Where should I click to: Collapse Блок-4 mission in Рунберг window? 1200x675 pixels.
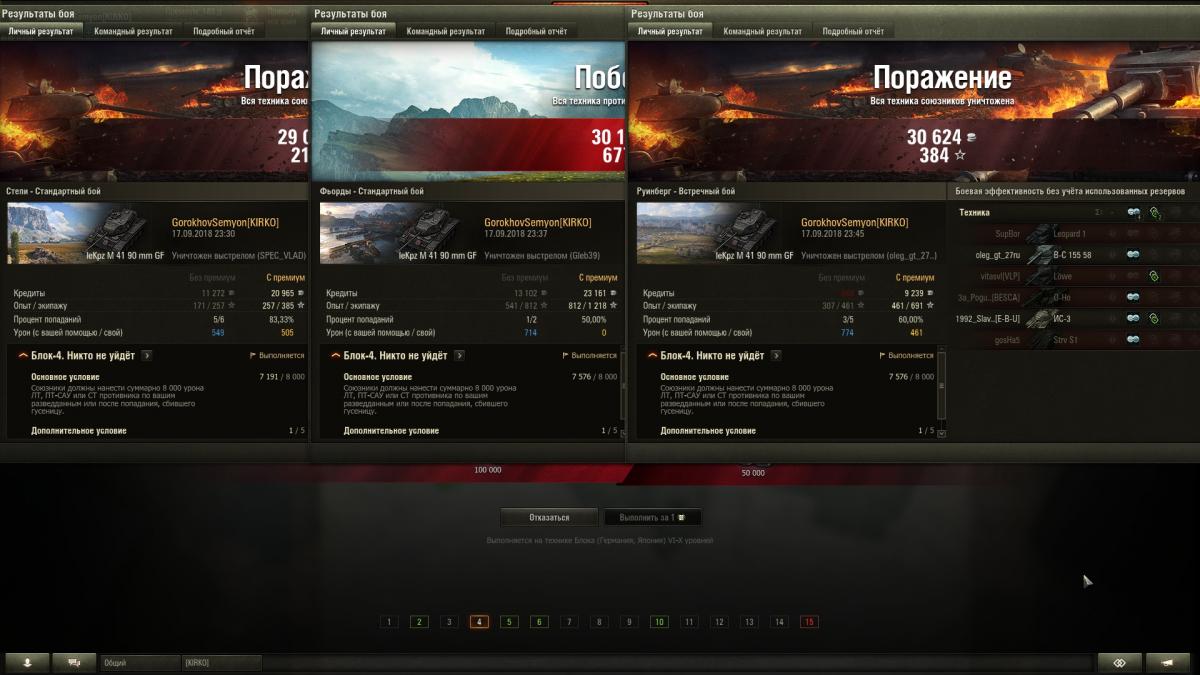tap(652, 355)
